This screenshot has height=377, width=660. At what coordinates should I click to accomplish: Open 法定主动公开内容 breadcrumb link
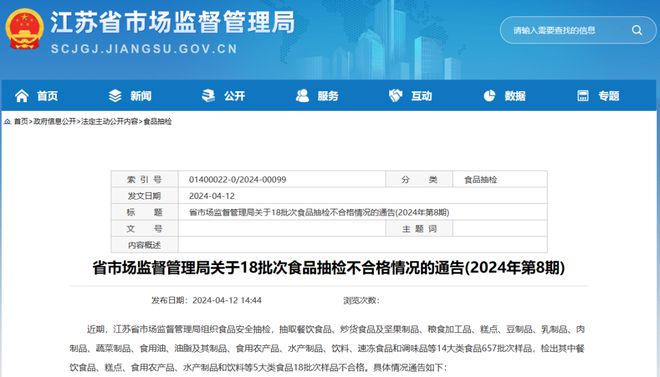(x=109, y=122)
